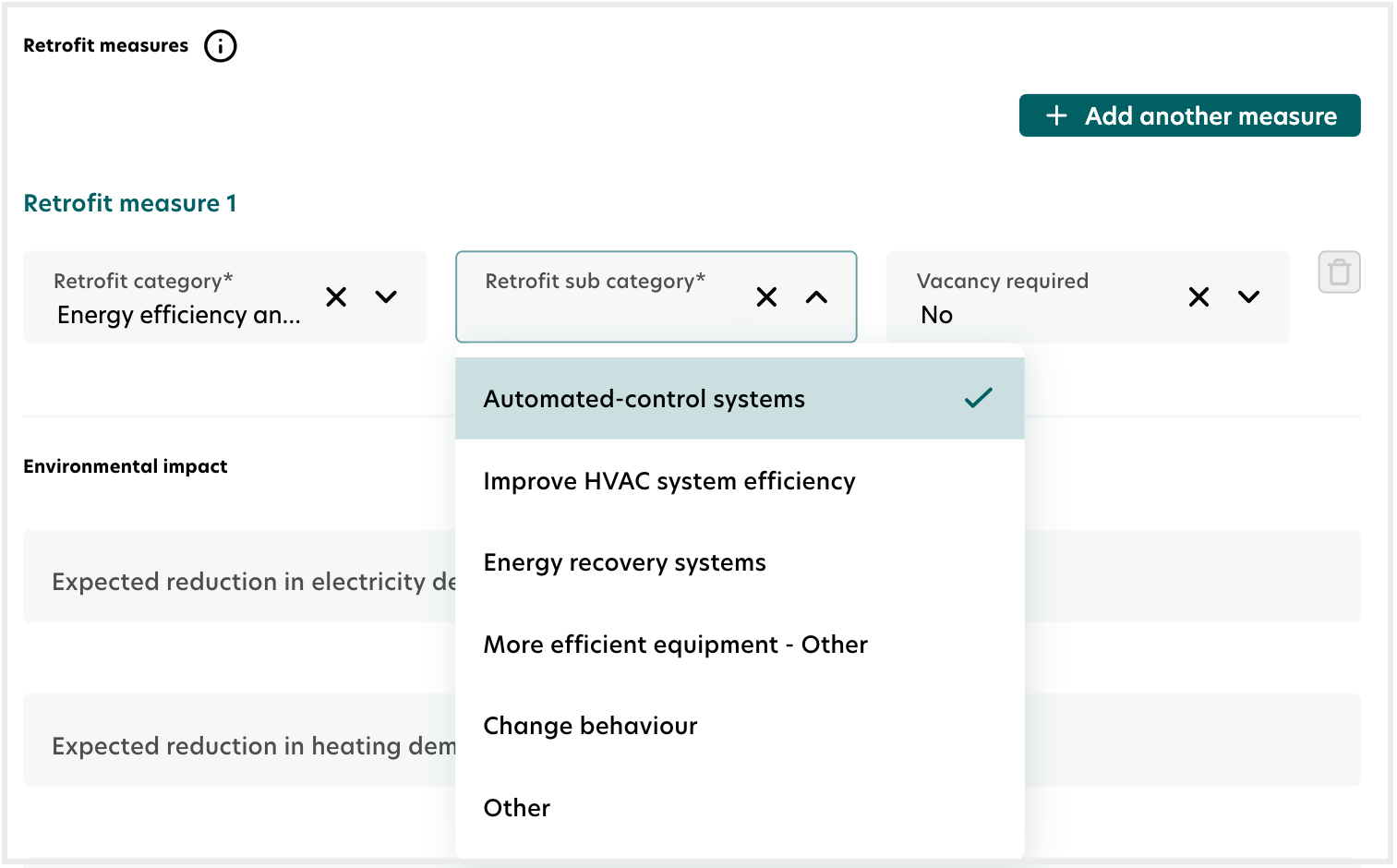Clear the Vacancy required value
Image resolution: width=1397 pixels, height=868 pixels.
1198,296
